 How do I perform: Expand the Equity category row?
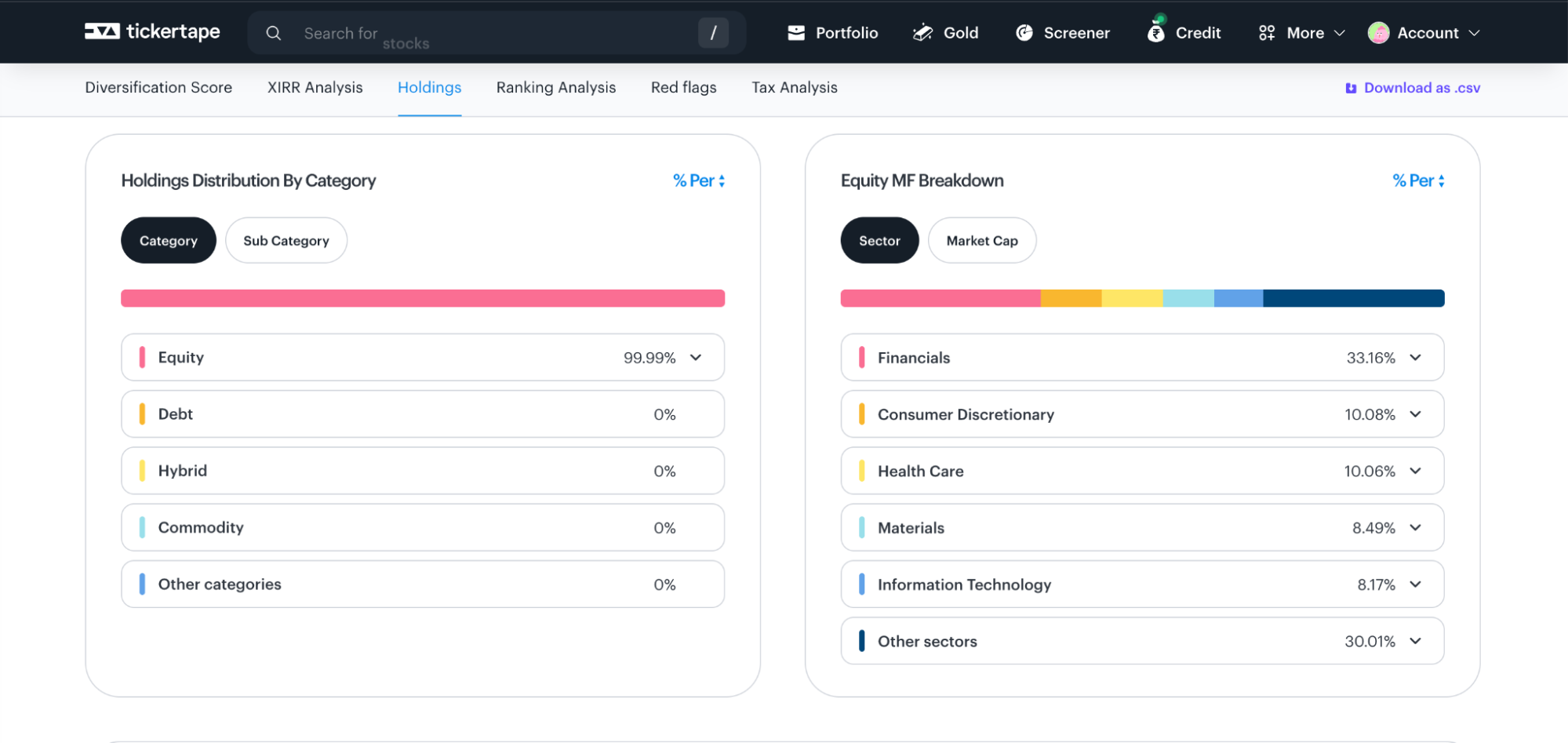(696, 358)
